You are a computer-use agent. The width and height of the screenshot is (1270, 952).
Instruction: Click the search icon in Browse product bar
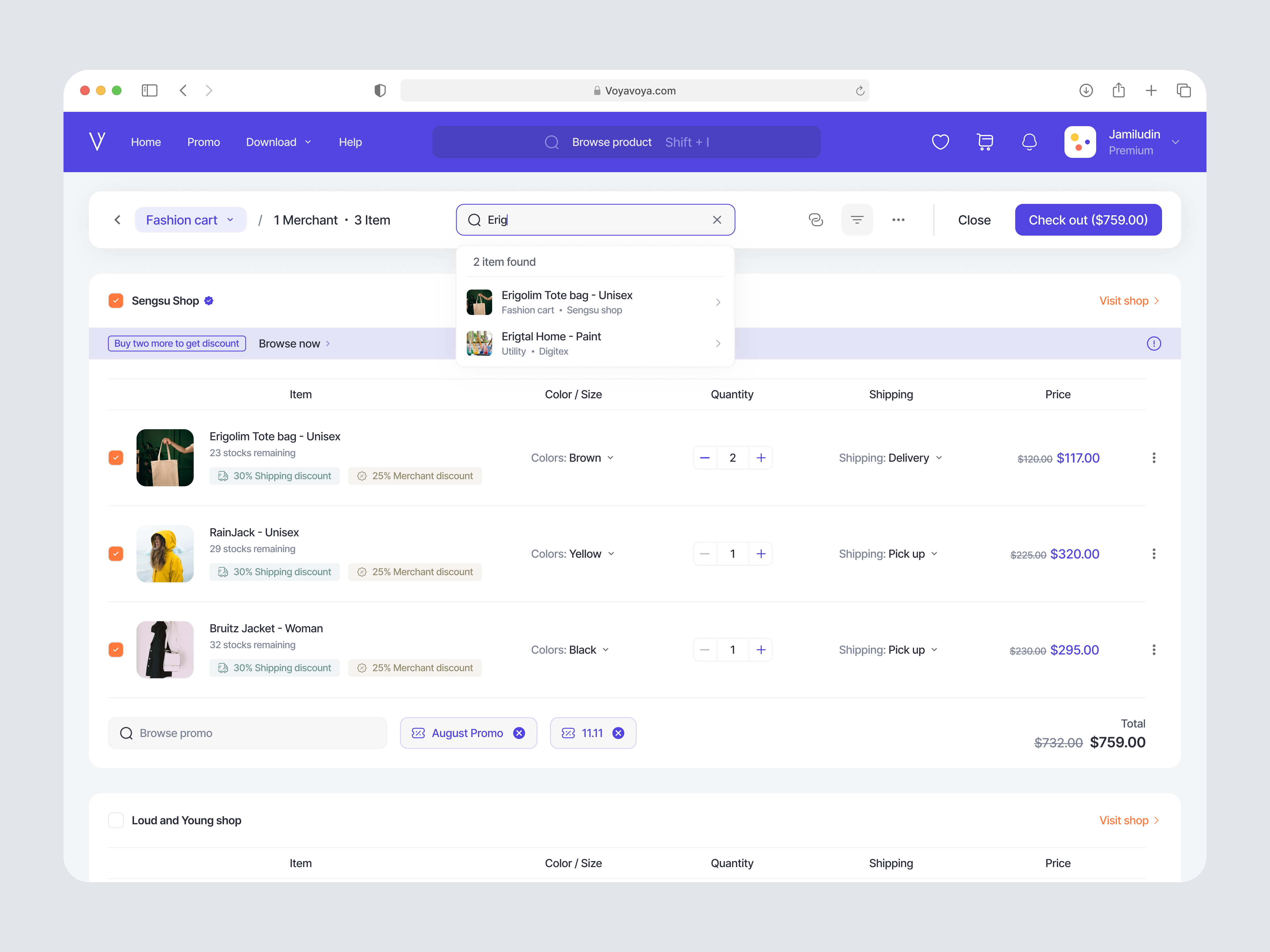coord(551,142)
